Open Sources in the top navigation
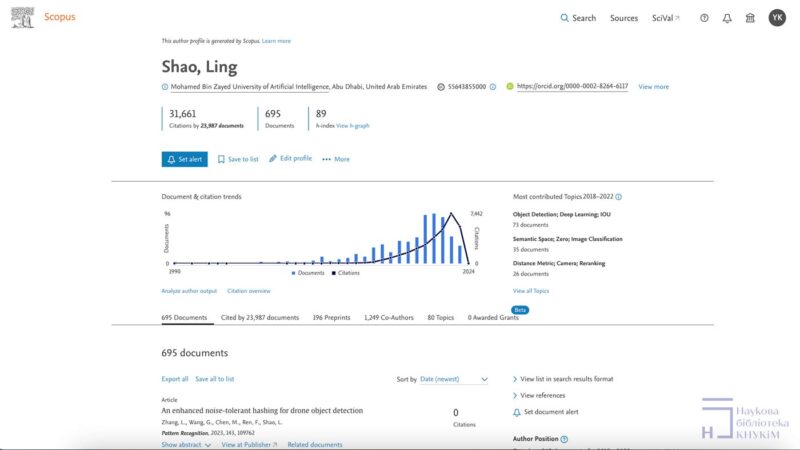The width and height of the screenshot is (800, 450). coord(624,18)
